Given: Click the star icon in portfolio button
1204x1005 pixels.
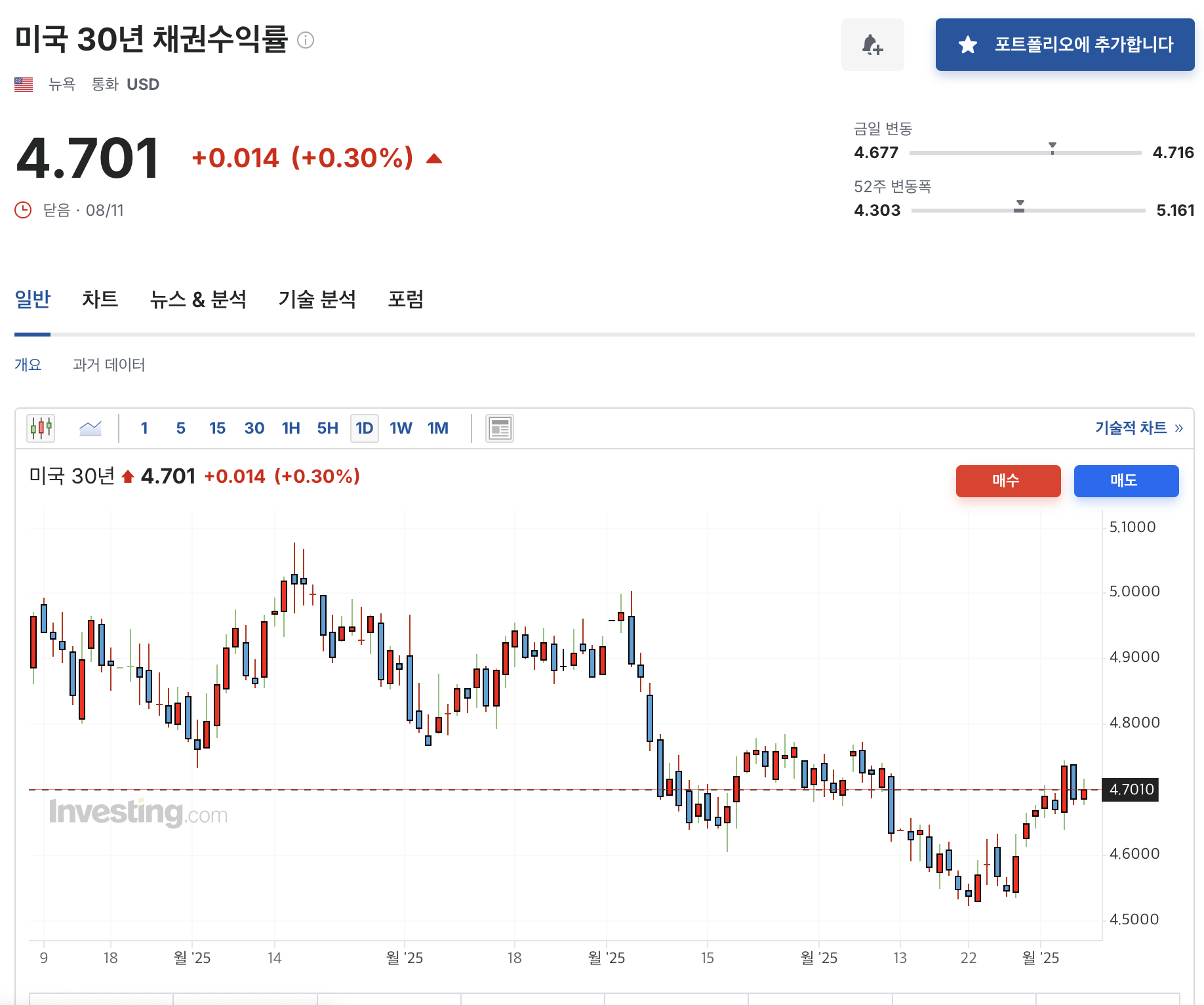Looking at the screenshot, I should point(967,45).
